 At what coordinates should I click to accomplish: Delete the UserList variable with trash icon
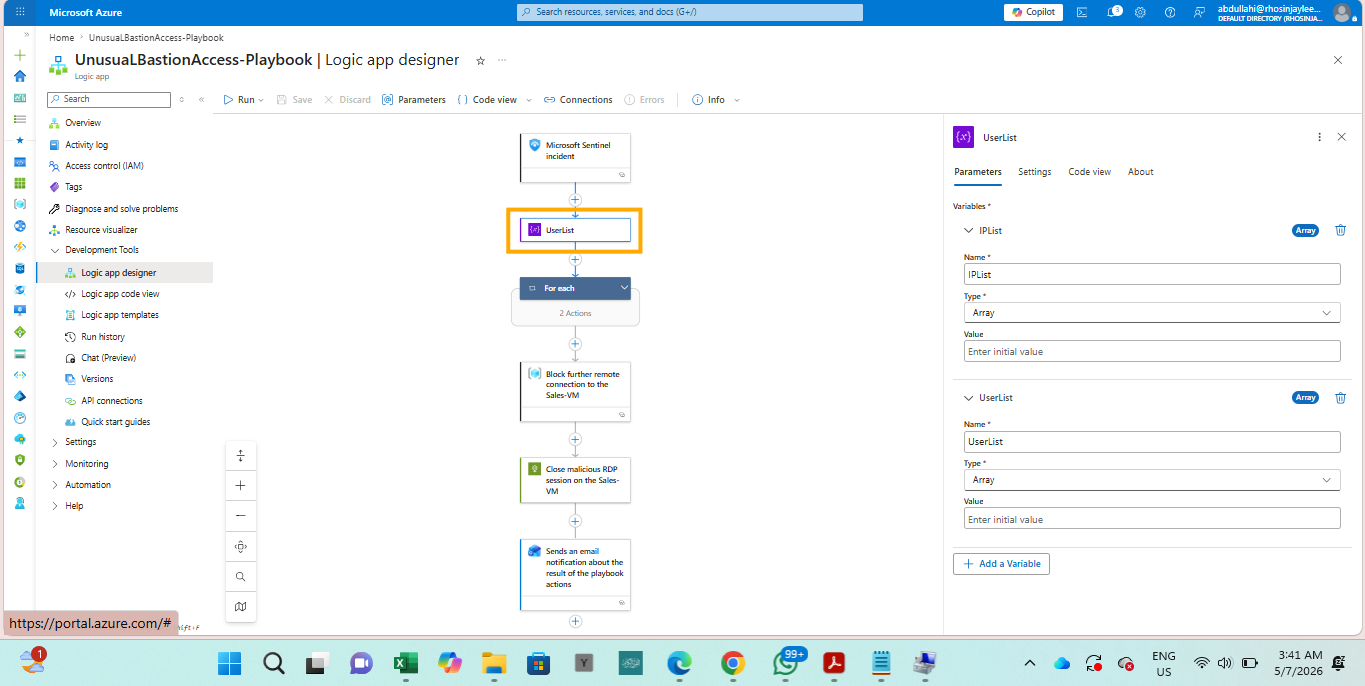(x=1340, y=397)
